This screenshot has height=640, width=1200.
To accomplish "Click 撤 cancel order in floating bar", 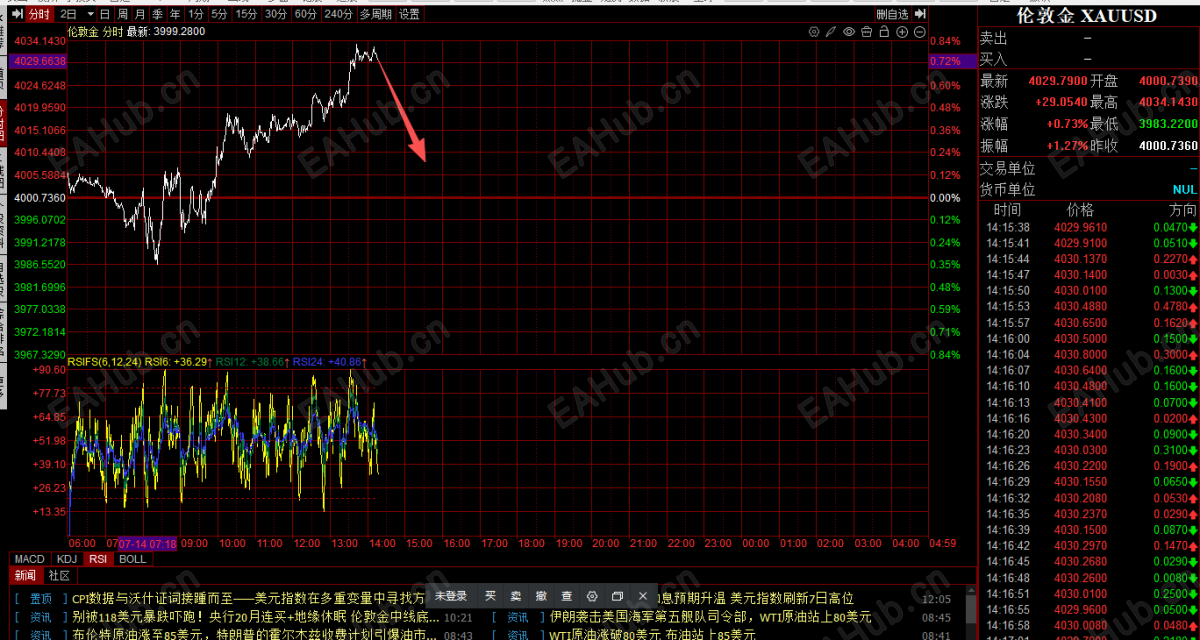I will tap(541, 596).
